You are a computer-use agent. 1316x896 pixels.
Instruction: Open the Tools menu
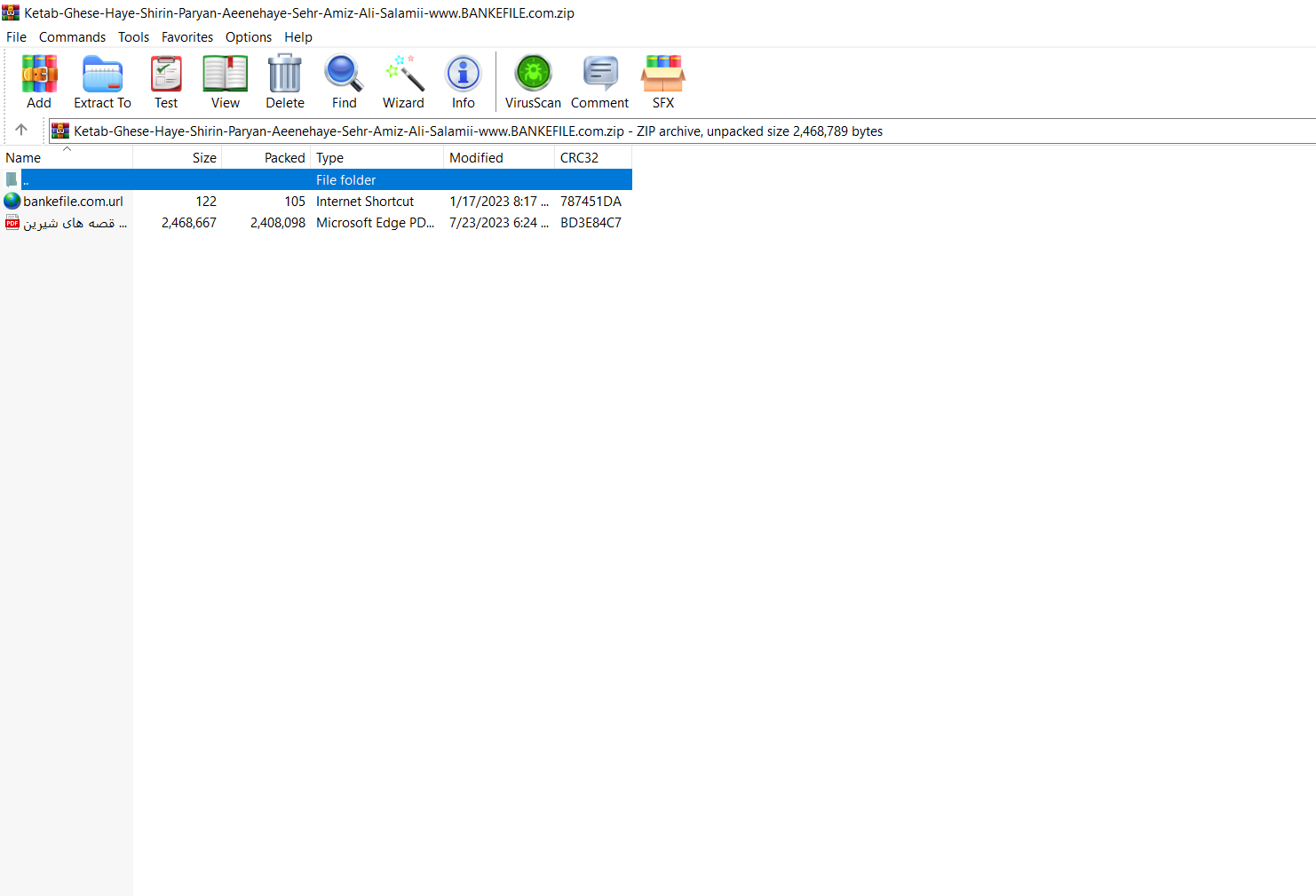(x=133, y=37)
